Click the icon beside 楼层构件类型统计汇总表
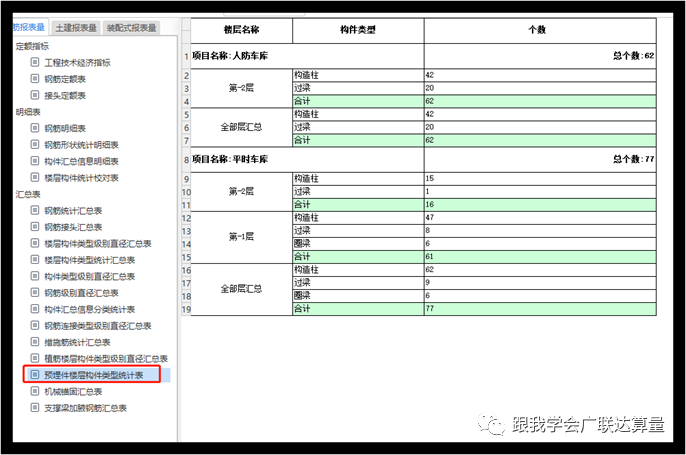Screen dimensions: 686x455 click(x=35, y=259)
